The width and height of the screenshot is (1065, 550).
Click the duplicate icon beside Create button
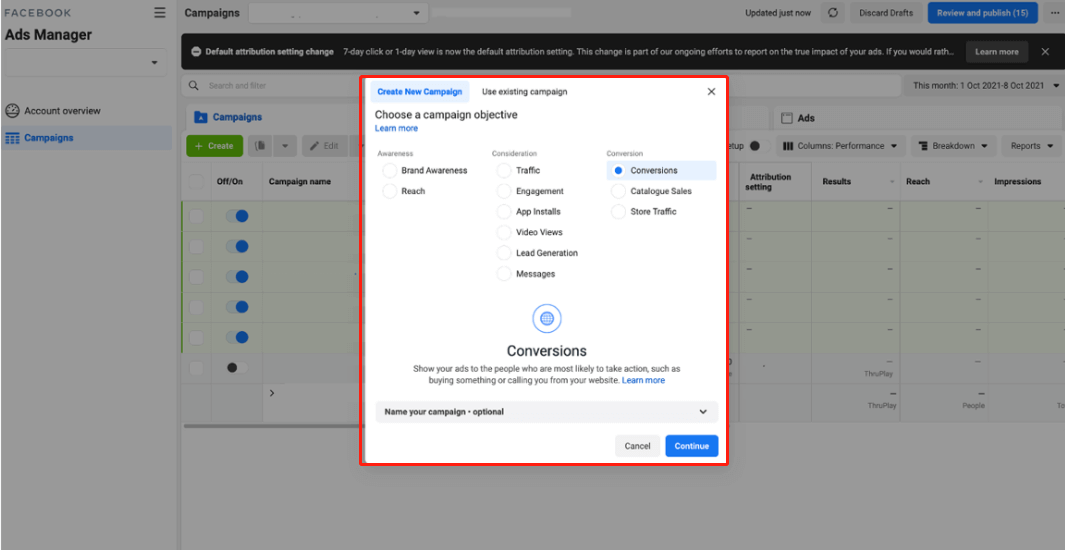click(260, 145)
